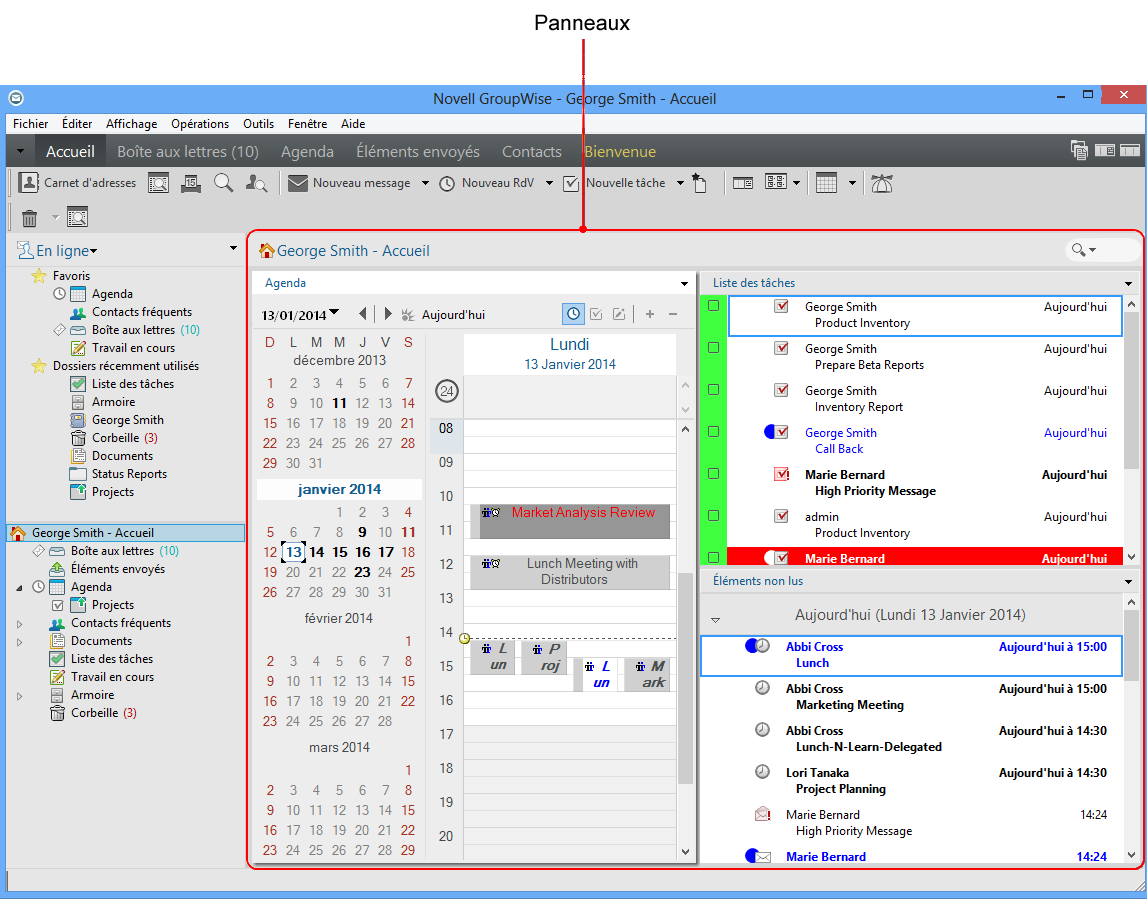Click the Nouvelle tâche checkbox icon

(571, 184)
